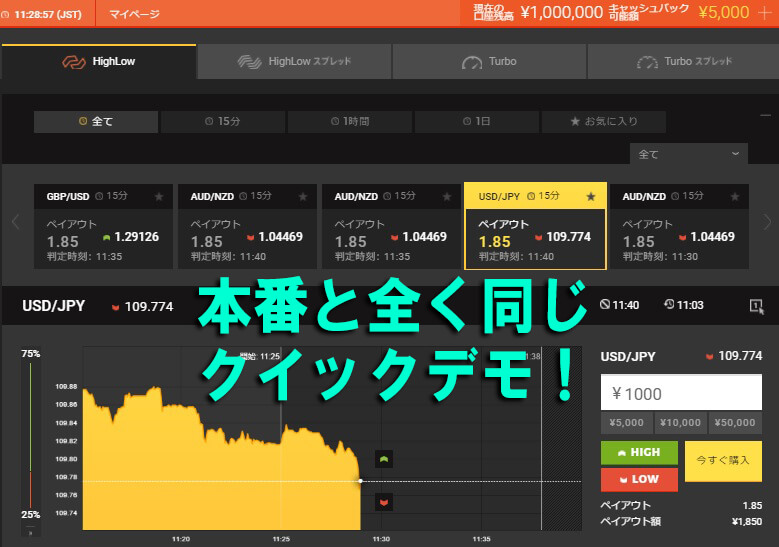779x547 pixels.
Task: Filter options by 15分
Action: [x=223, y=121]
